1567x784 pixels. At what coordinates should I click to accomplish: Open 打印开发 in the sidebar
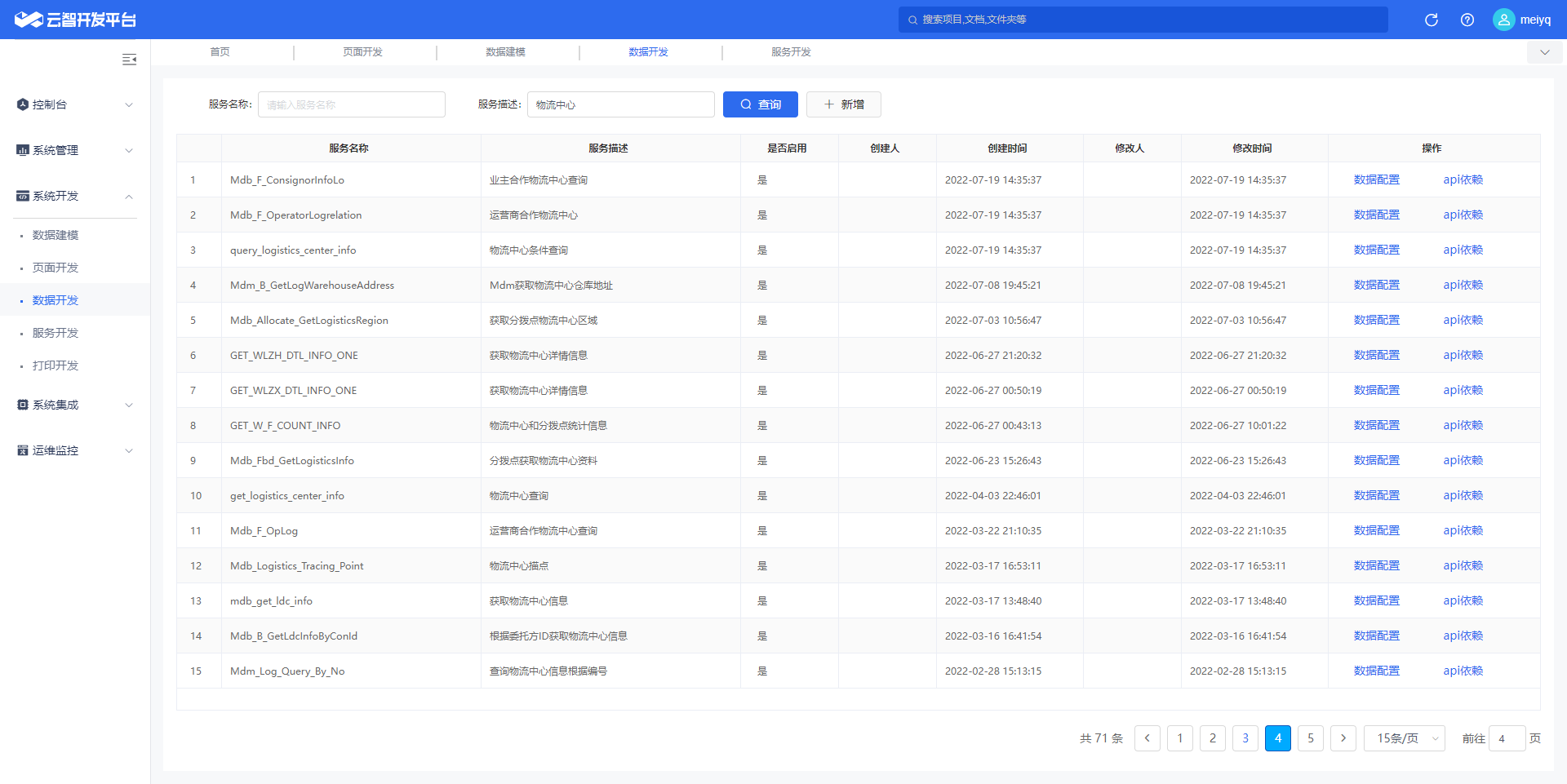pyautogui.click(x=55, y=365)
